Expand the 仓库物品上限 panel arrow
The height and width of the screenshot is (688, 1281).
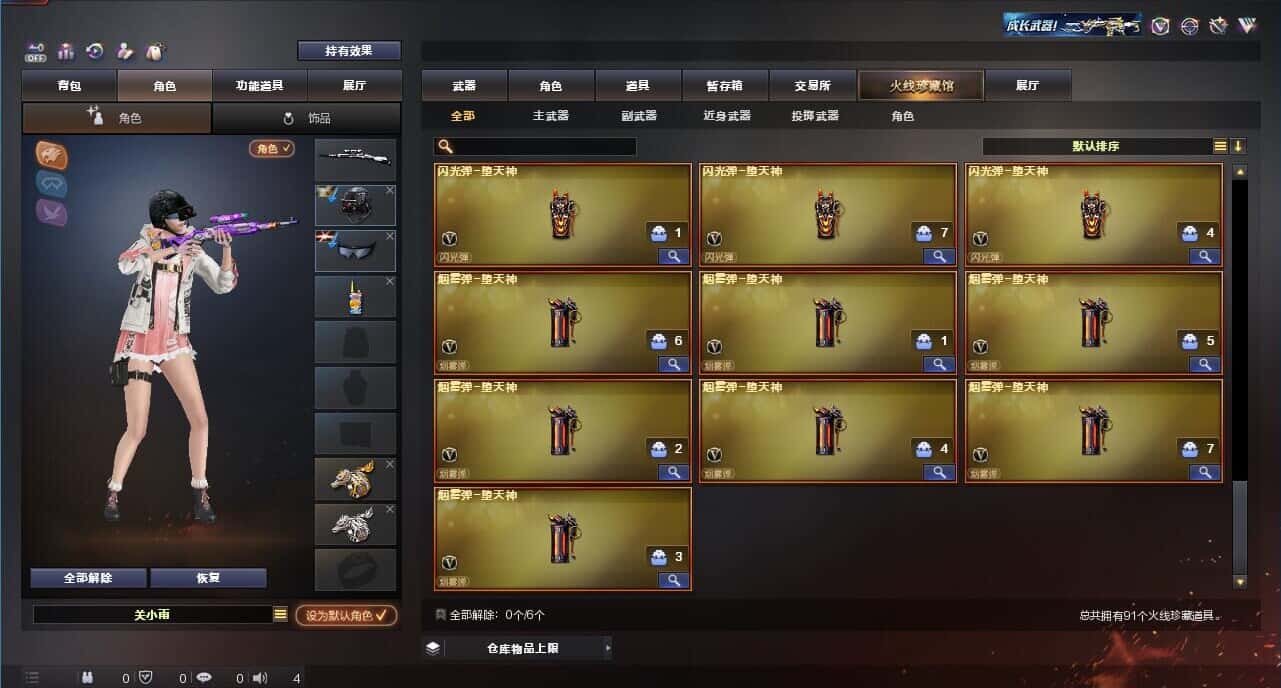607,648
